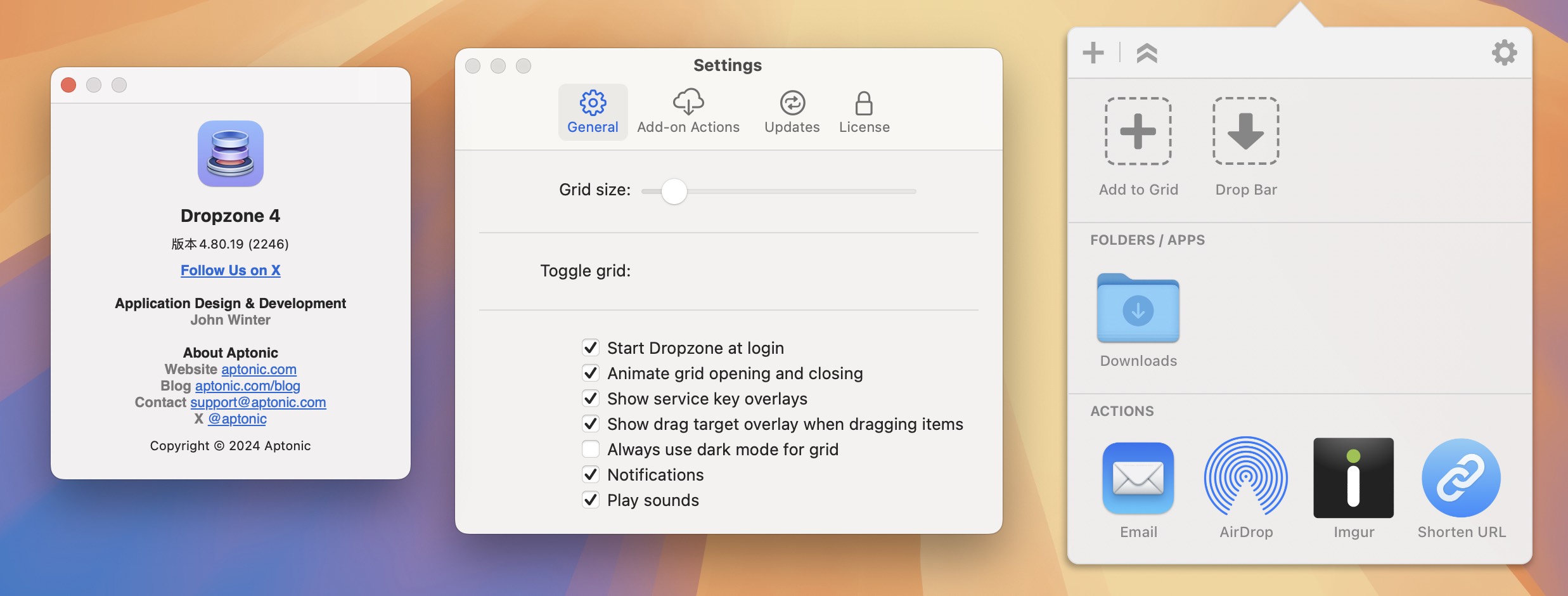Uncheck Show drag target overlay when dragging items
Image resolution: width=1568 pixels, height=596 pixels.
591,424
